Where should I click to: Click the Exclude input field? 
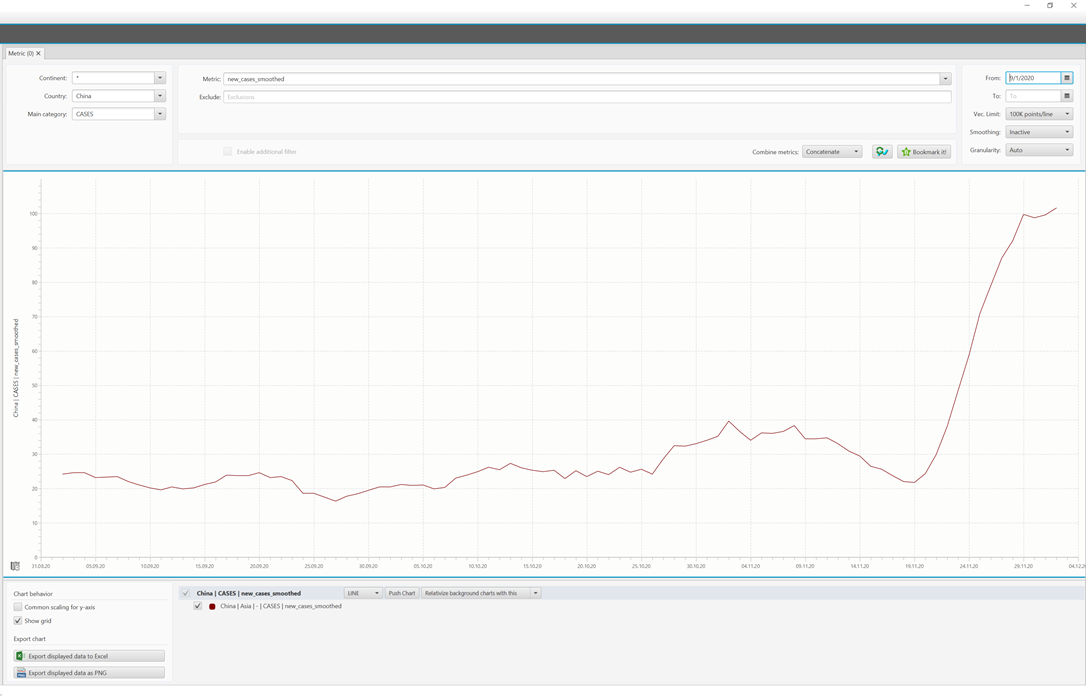(x=587, y=97)
